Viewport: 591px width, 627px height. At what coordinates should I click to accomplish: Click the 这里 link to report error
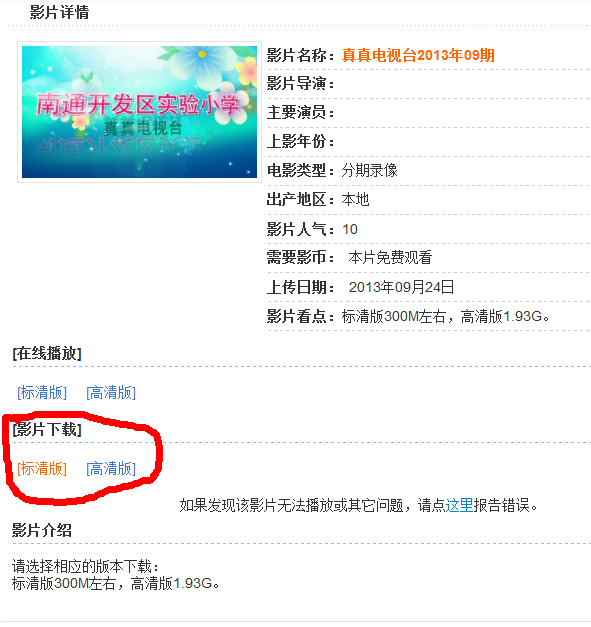[459, 505]
